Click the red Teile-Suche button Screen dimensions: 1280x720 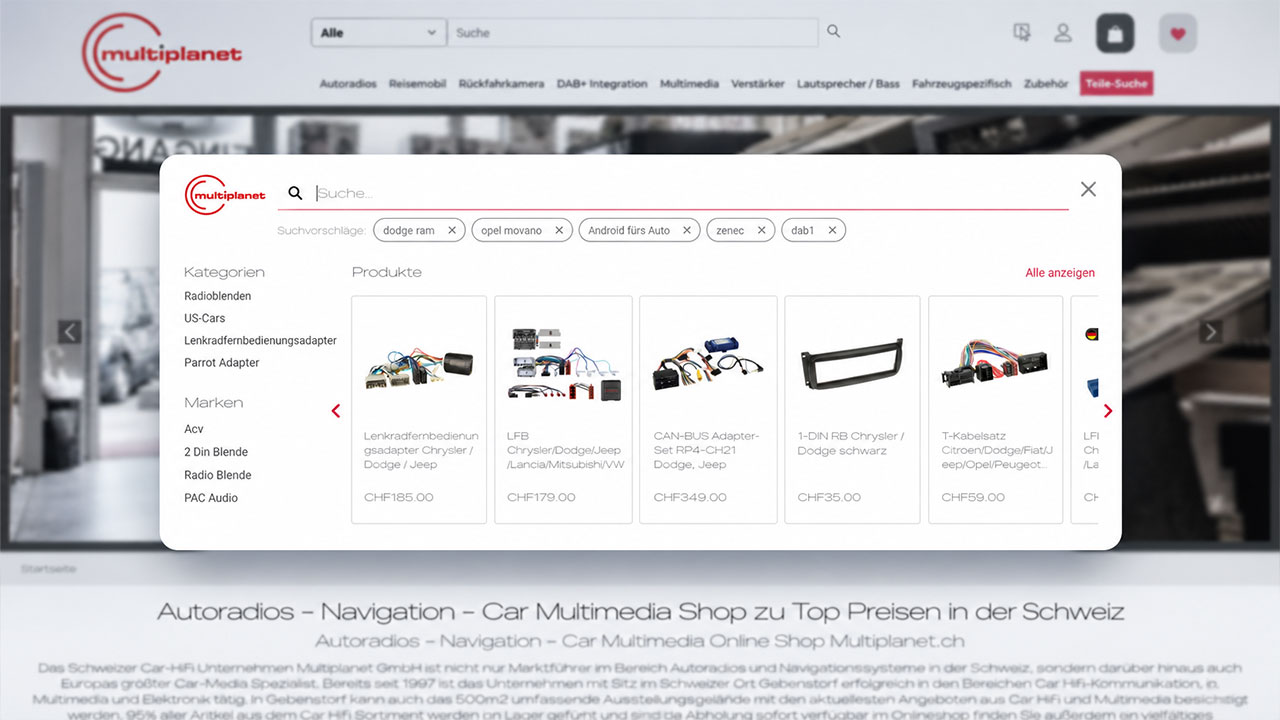1116,84
